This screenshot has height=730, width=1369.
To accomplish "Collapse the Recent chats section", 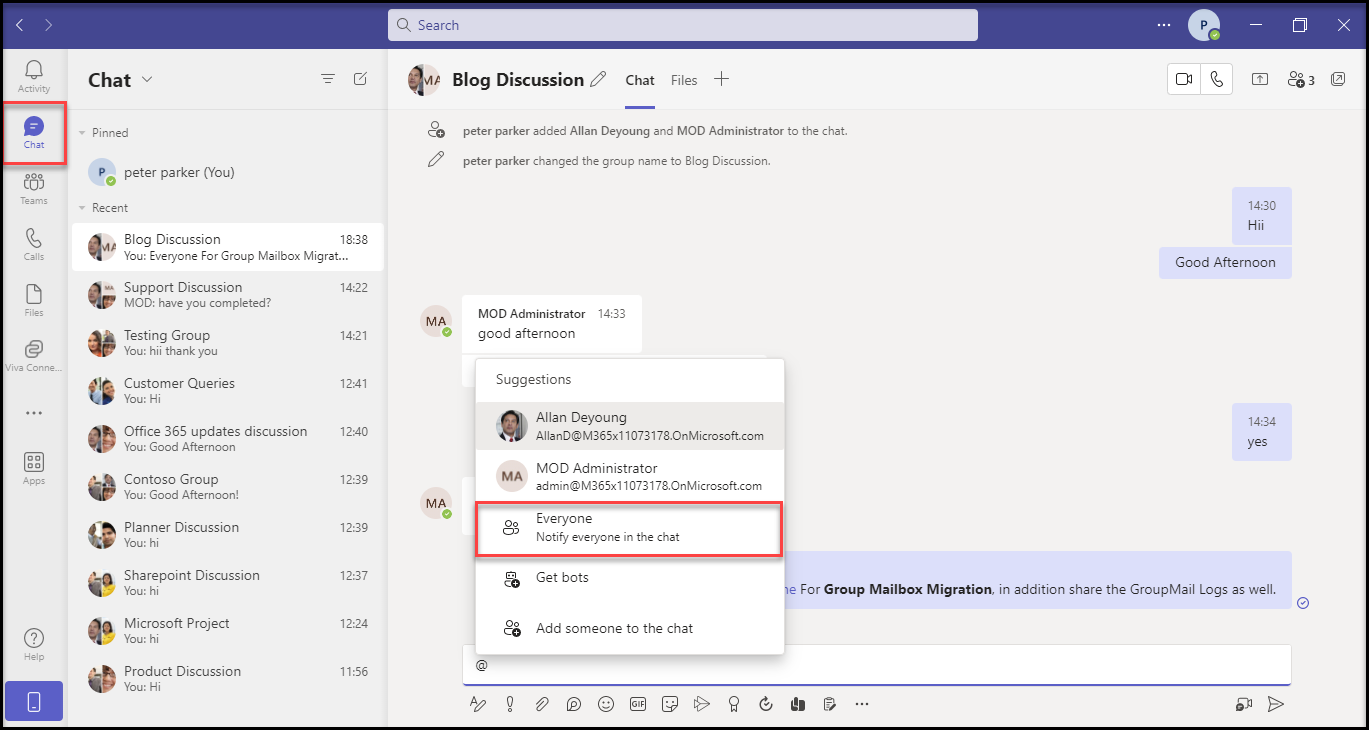I will point(82,208).
